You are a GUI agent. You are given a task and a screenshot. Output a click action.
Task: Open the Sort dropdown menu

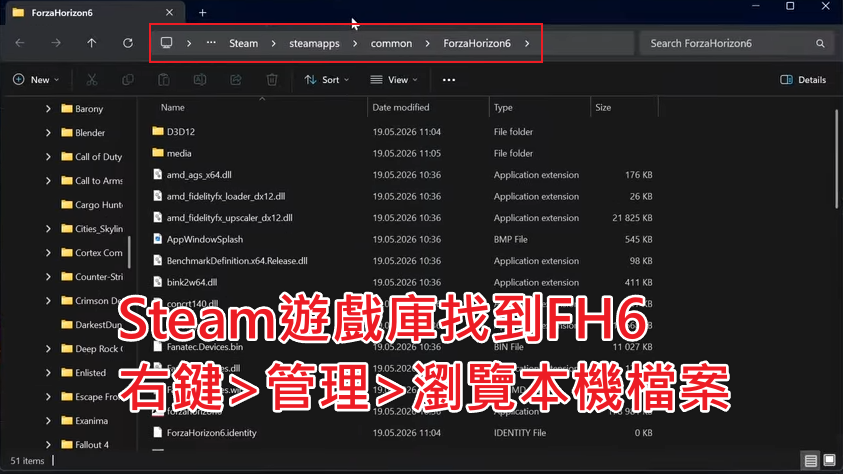pyautogui.click(x=326, y=80)
